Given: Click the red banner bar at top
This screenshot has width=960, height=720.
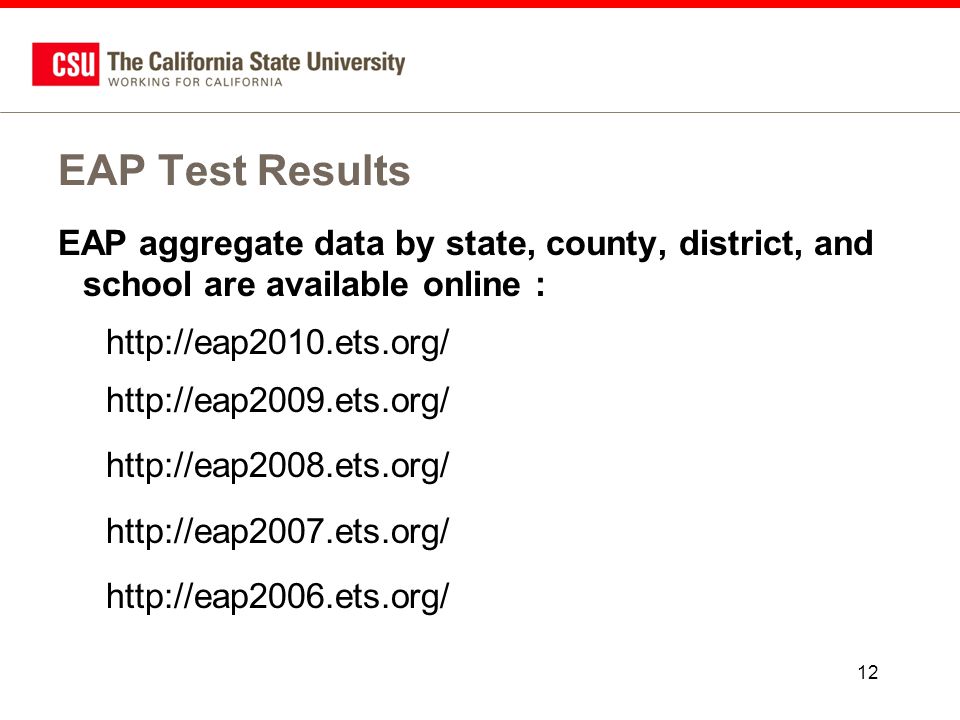Looking at the screenshot, I should 480,4.
